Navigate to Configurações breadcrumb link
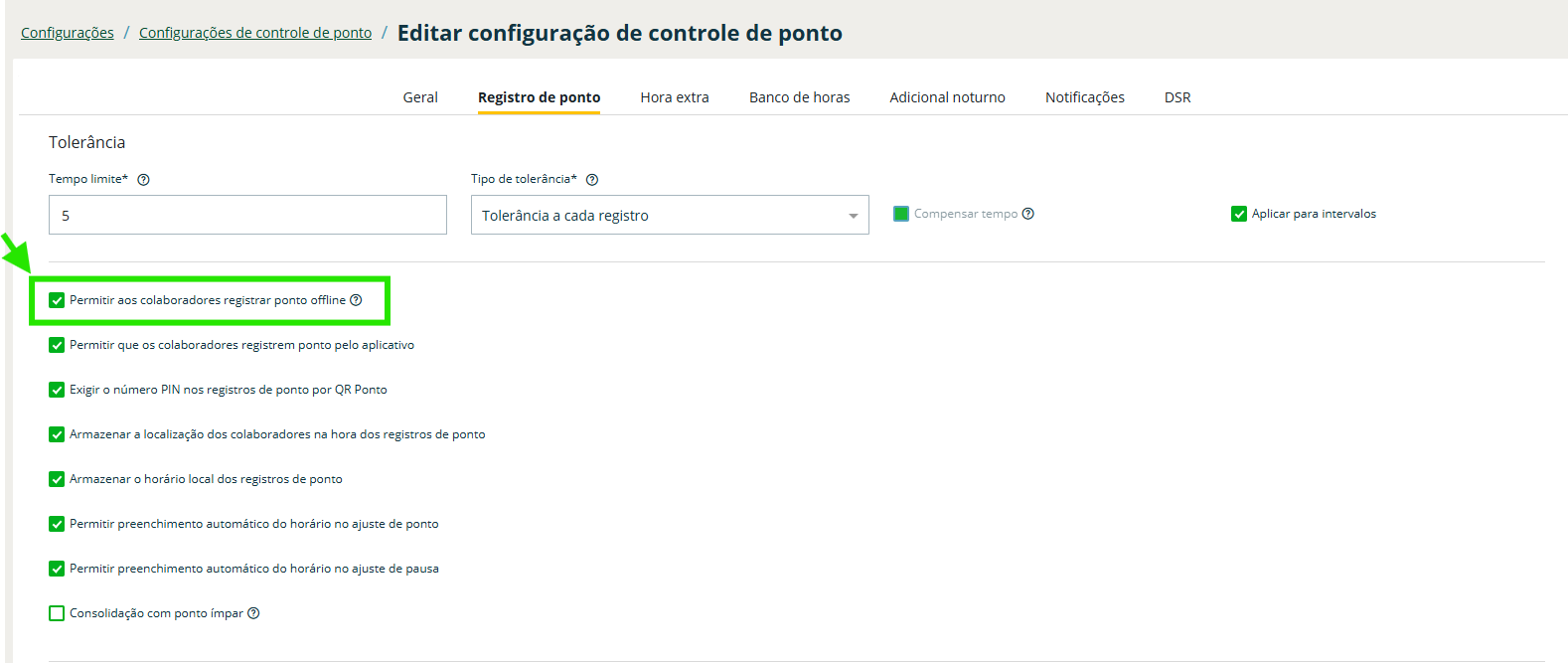The height and width of the screenshot is (663, 1568). (x=68, y=33)
